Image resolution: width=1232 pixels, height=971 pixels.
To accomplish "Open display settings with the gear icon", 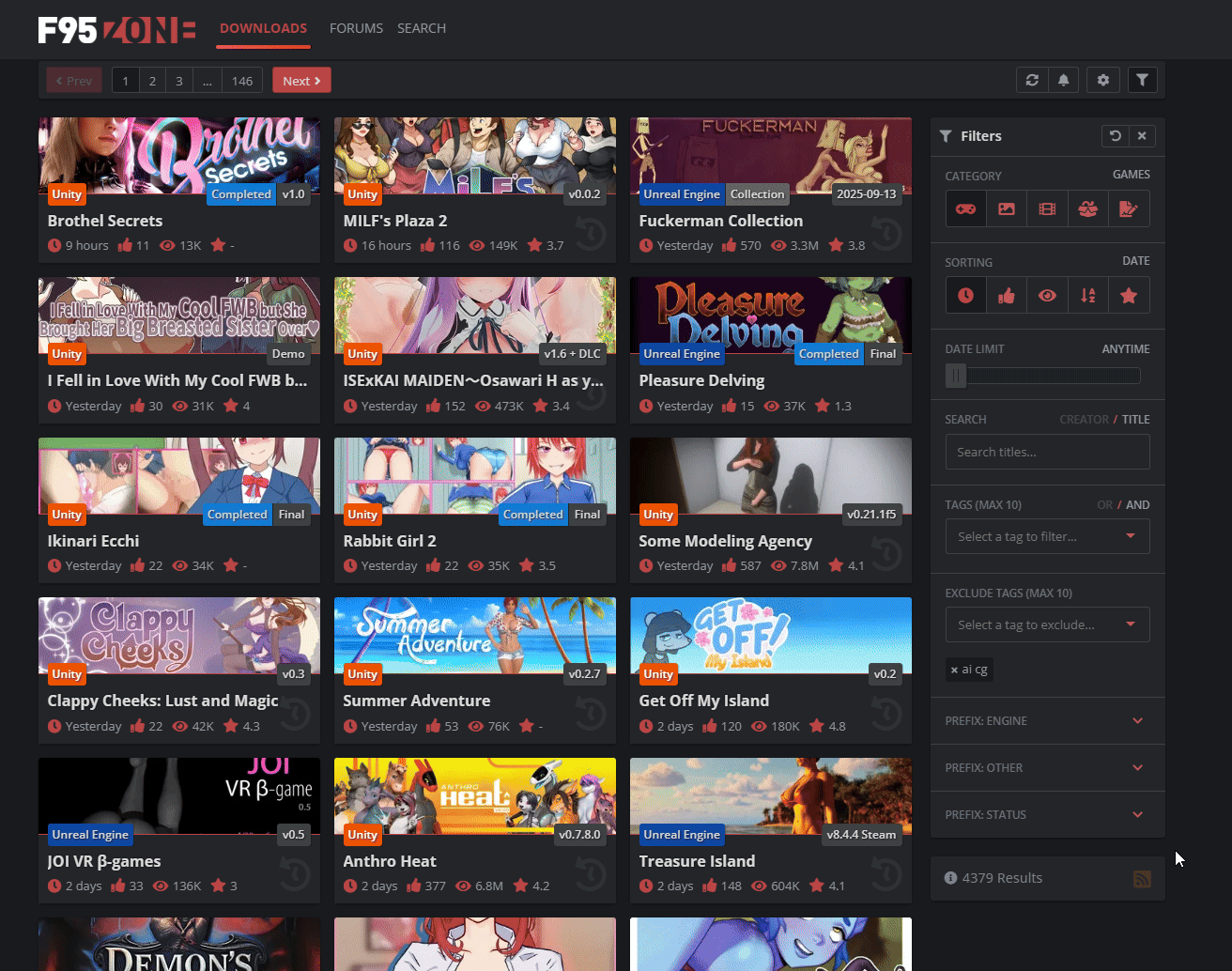I will pyautogui.click(x=1103, y=80).
